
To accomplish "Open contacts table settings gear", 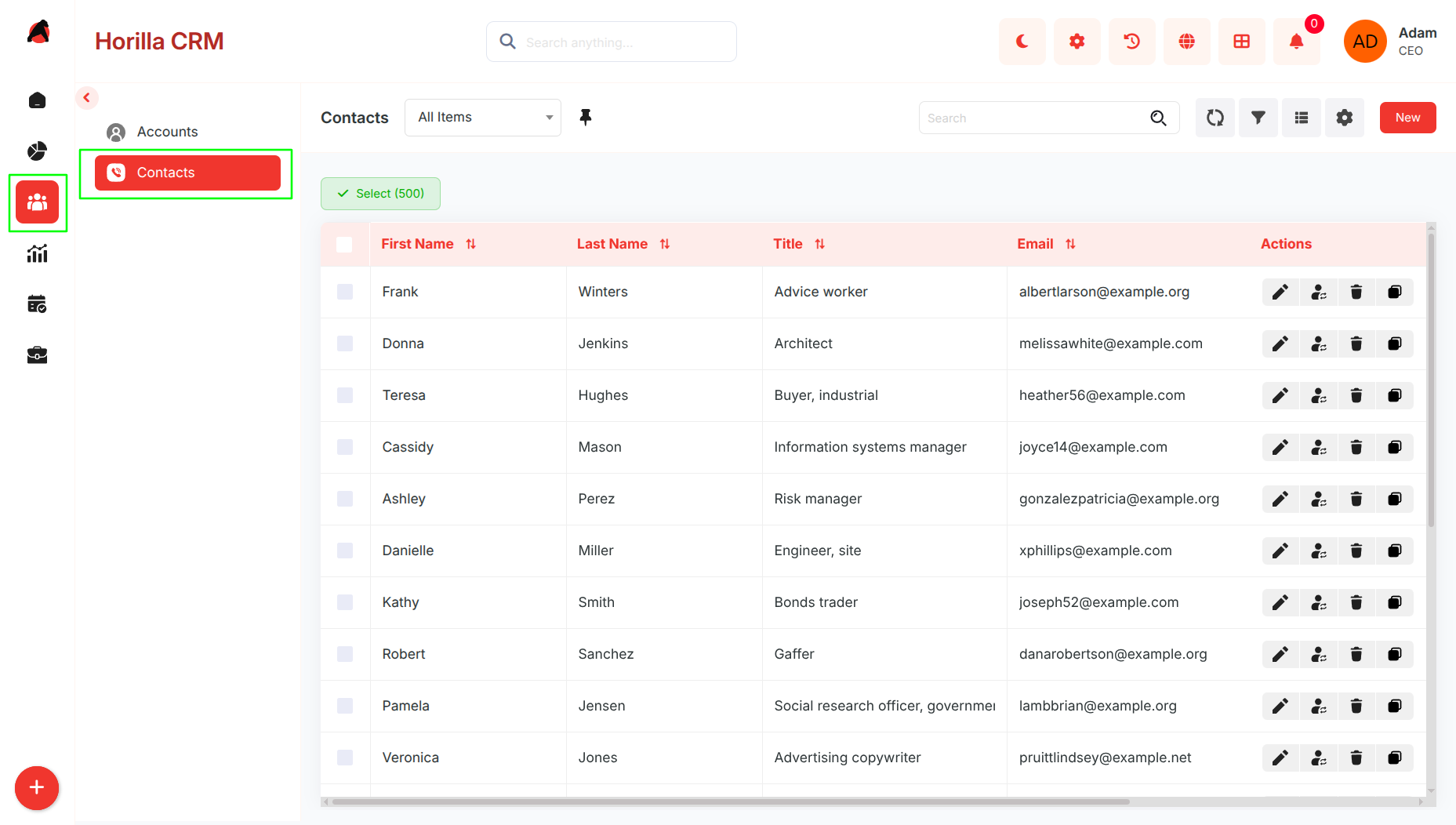I will click(x=1344, y=118).
